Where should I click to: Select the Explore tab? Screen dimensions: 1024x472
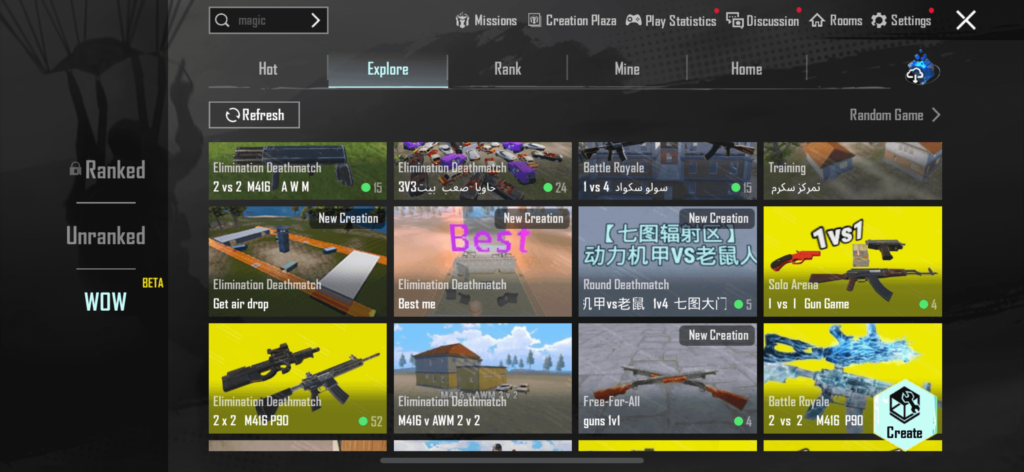[x=388, y=70]
